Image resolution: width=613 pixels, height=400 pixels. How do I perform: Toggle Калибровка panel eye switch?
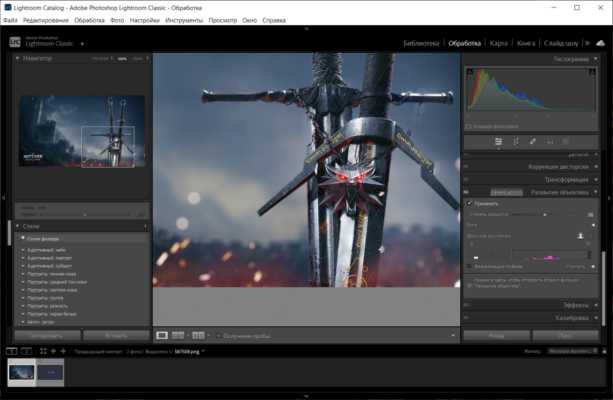(466, 317)
